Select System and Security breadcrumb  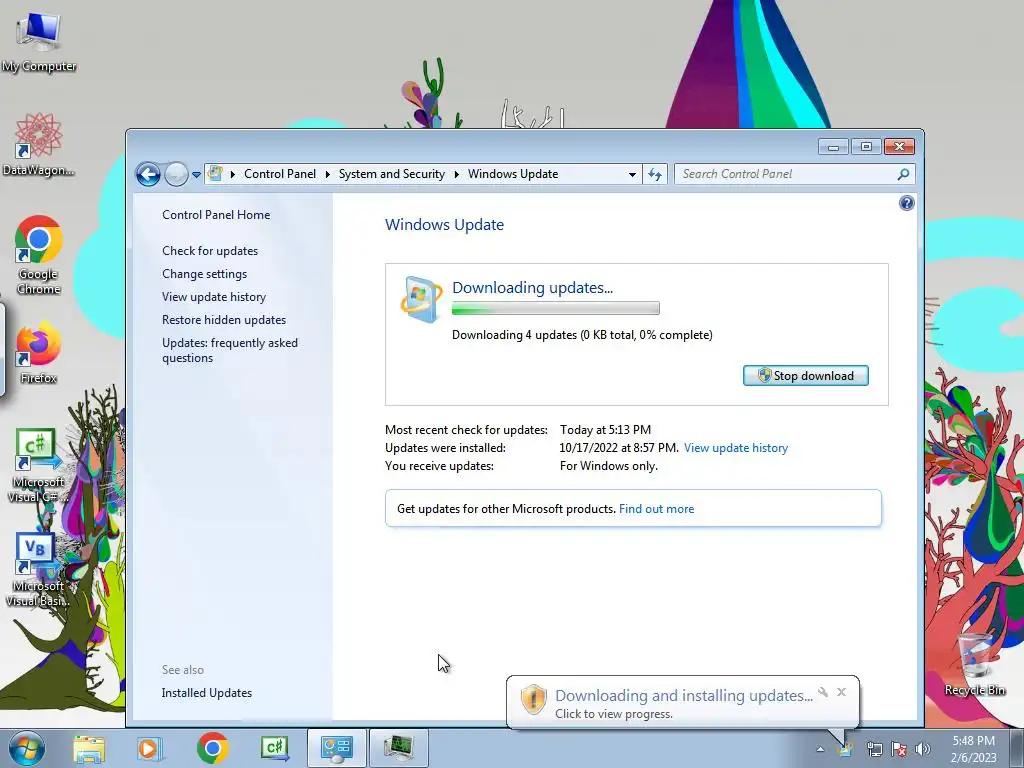point(391,174)
